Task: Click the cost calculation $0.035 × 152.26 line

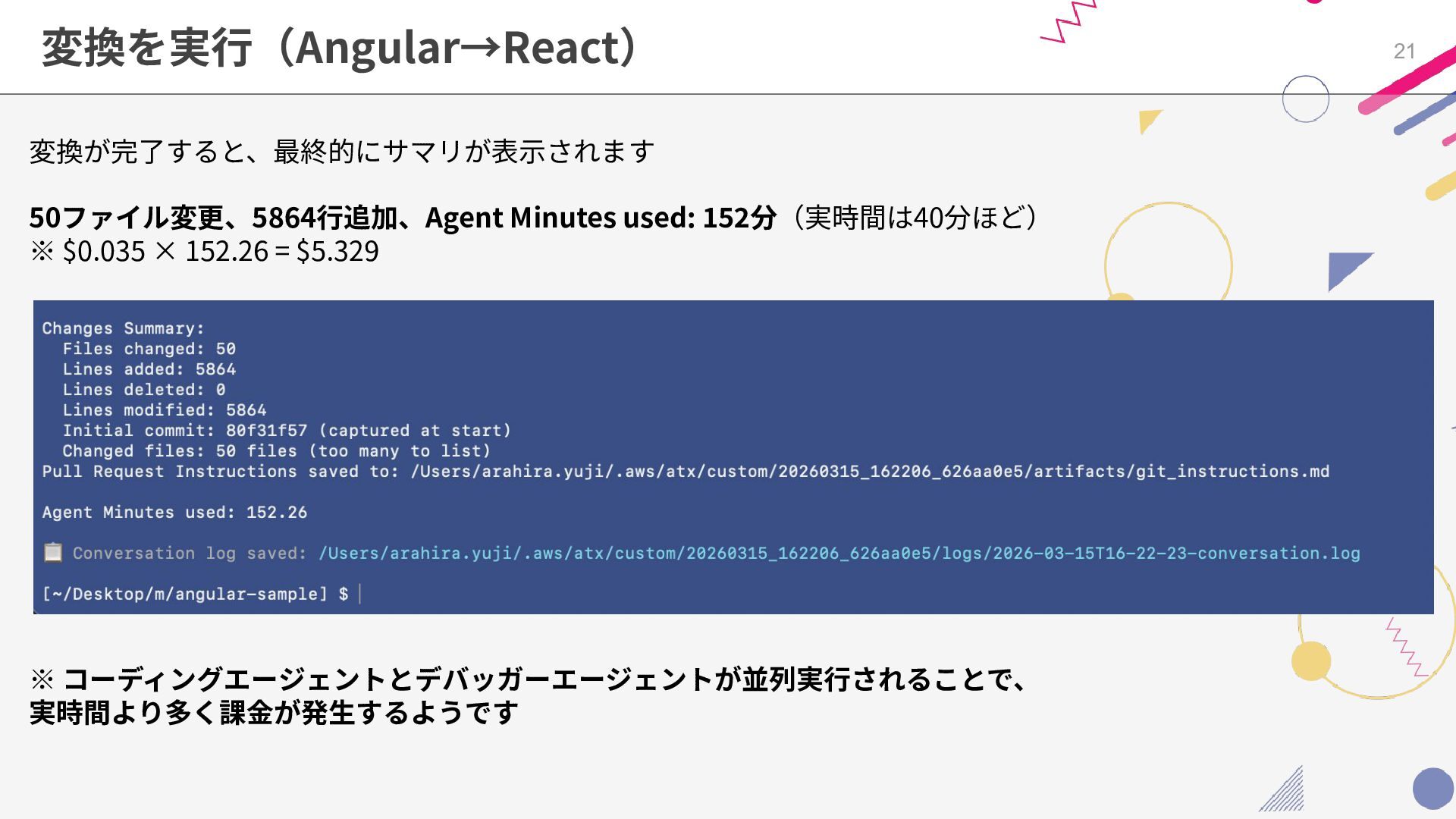Action: (x=205, y=251)
